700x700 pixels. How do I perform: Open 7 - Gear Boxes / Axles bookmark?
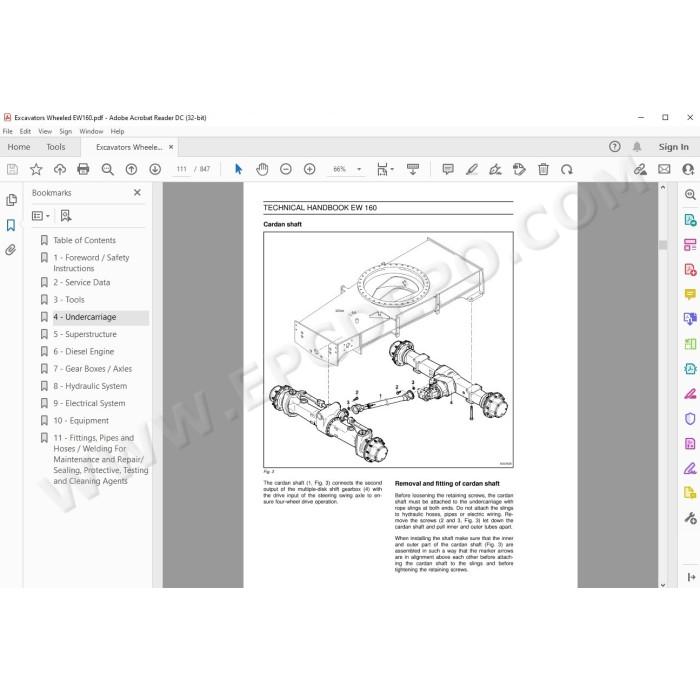click(93, 369)
